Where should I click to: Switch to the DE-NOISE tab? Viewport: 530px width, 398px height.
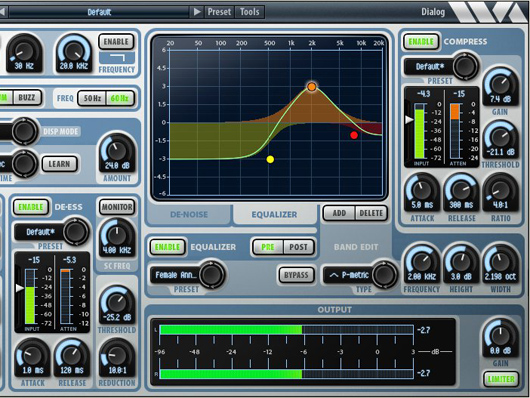(189, 214)
